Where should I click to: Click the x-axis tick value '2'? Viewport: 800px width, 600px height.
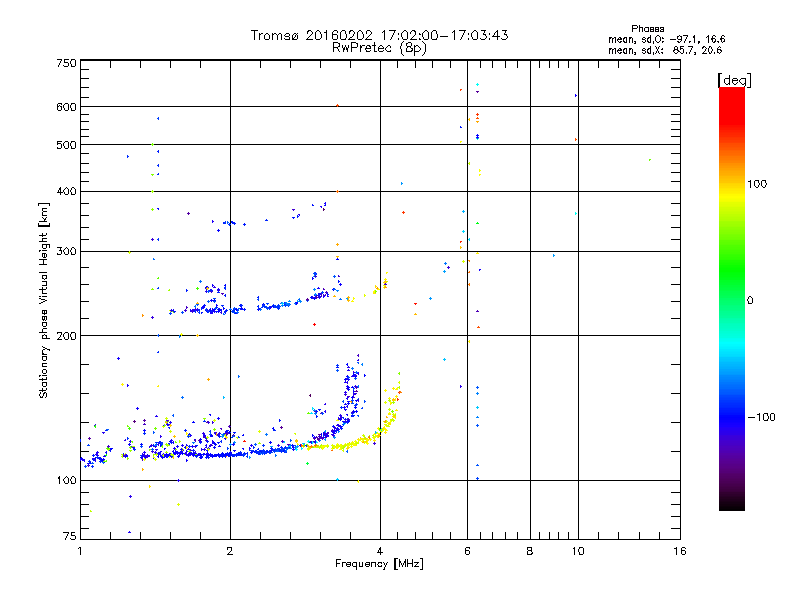[x=230, y=551]
